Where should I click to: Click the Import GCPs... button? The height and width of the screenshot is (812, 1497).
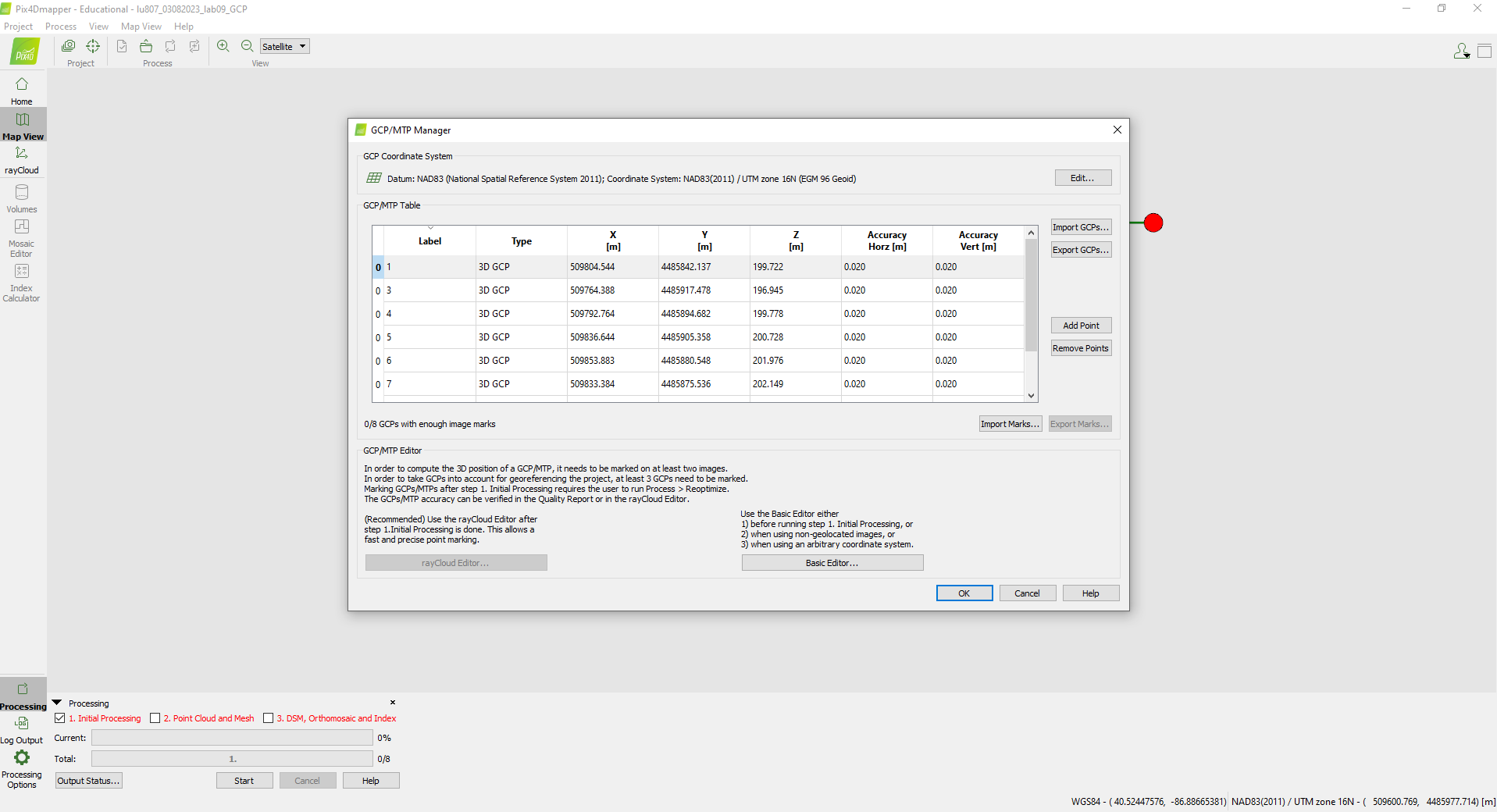pyautogui.click(x=1081, y=227)
